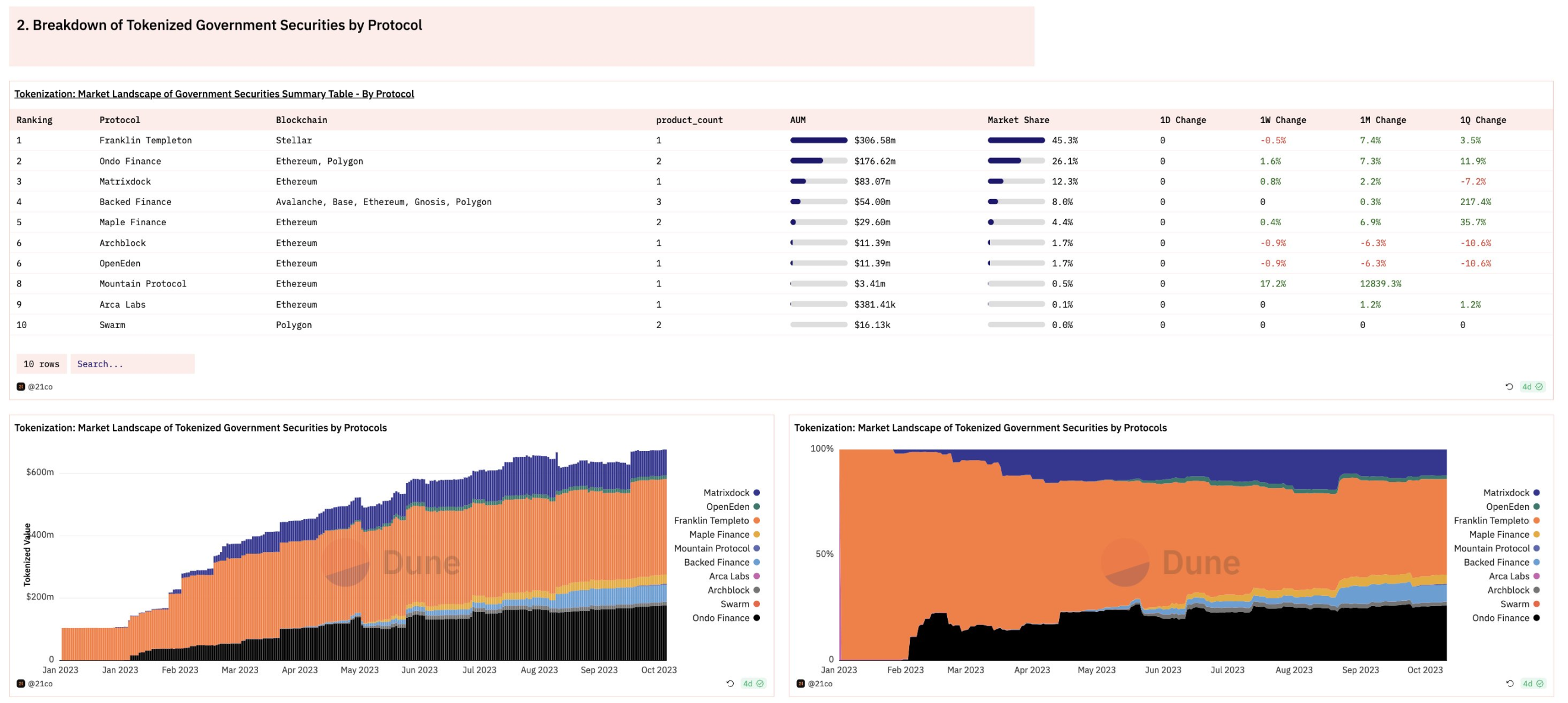
Task: Open @21co author link under left chart
Action: coord(40,683)
